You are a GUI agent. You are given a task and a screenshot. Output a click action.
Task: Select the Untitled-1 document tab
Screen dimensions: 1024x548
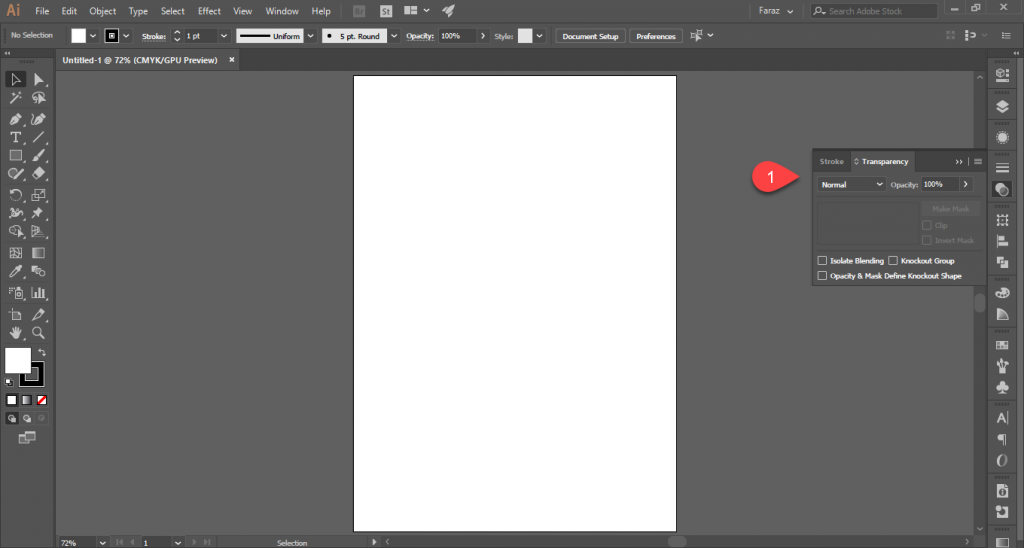click(140, 60)
